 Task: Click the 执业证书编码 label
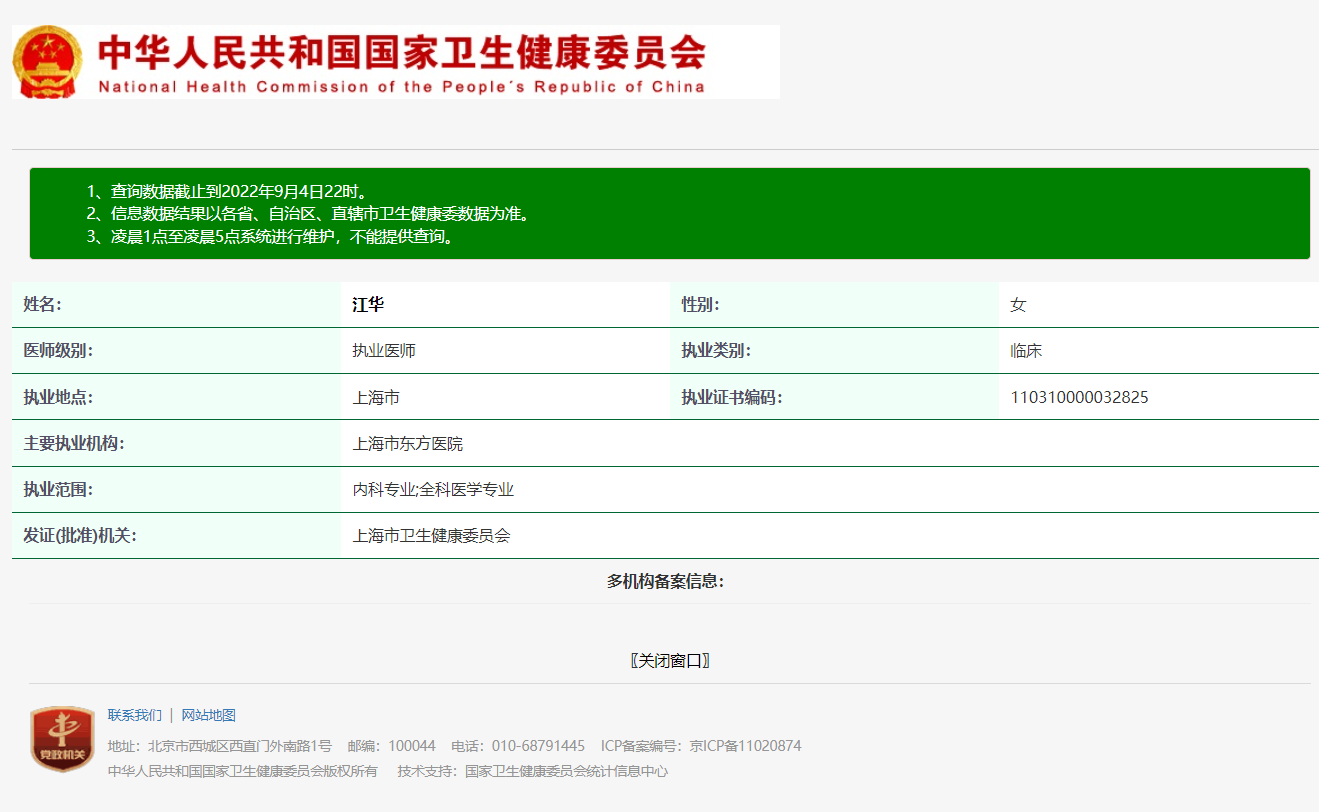coord(732,397)
